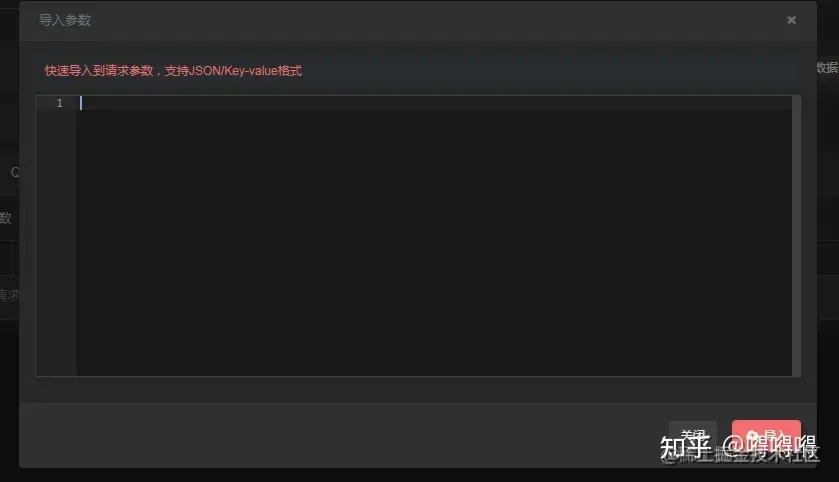Click the partially hidden 数据 label behind dialog
The image size is (839, 482).
(827, 67)
